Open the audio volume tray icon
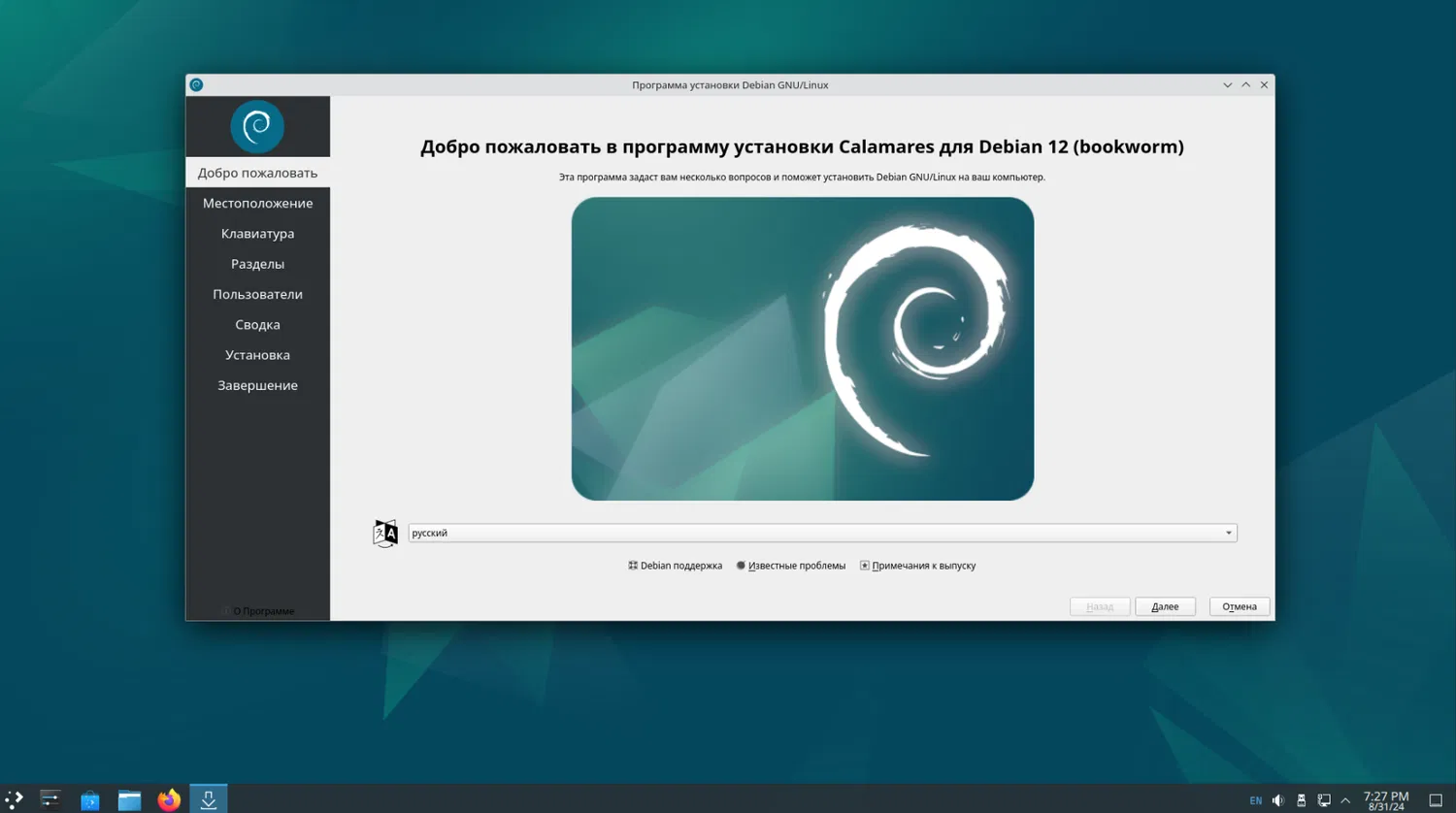 click(x=1278, y=800)
